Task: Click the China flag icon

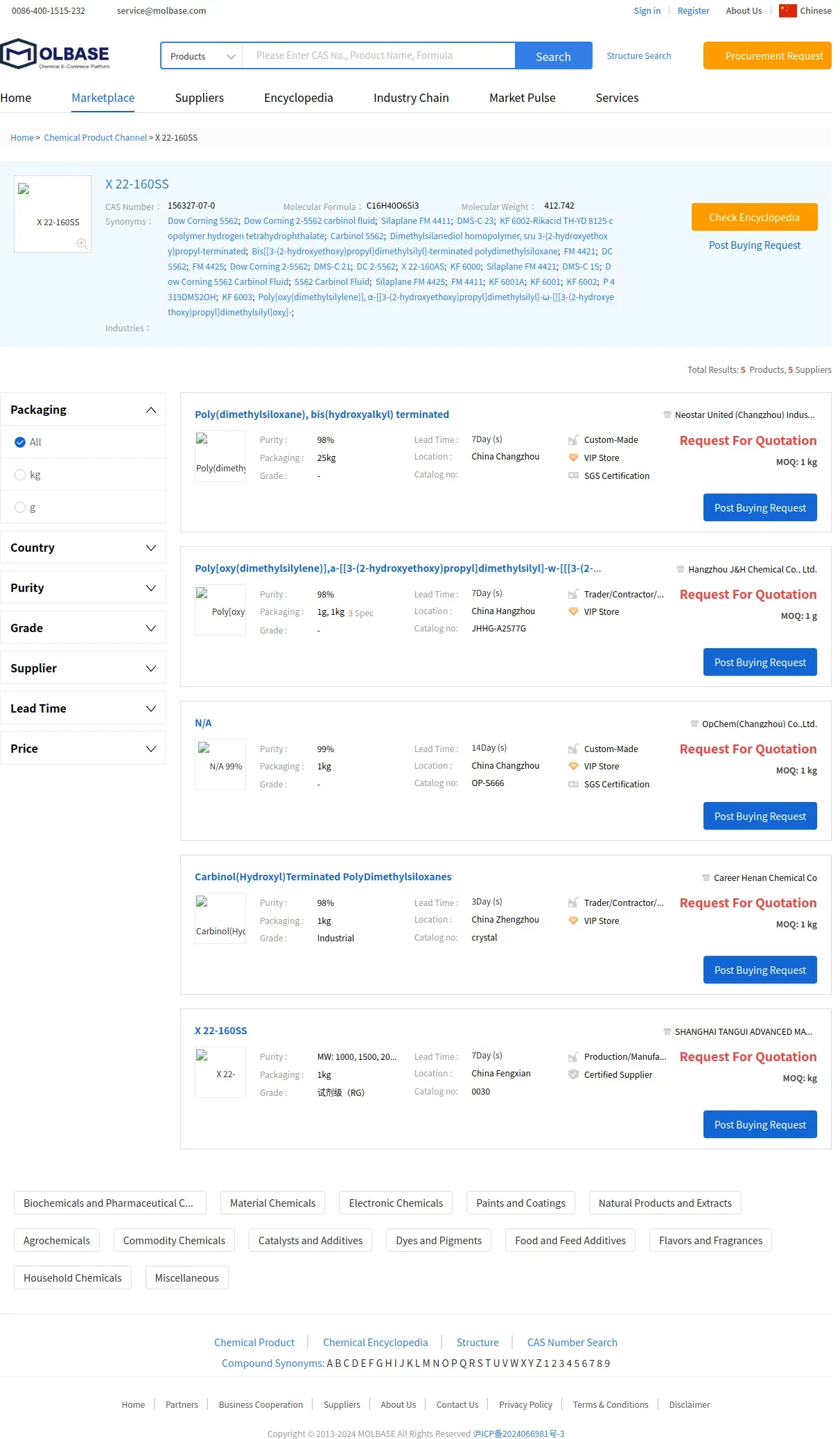Action: pyautogui.click(x=787, y=10)
